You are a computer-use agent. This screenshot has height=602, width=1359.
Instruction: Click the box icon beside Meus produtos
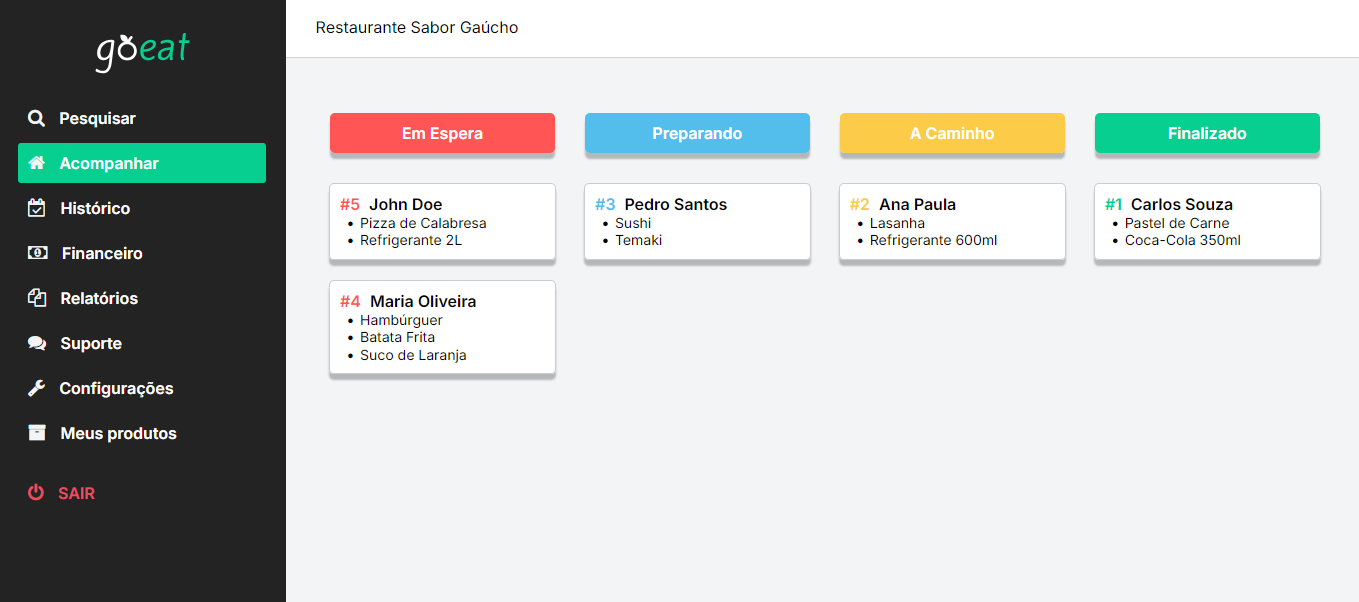[x=37, y=433]
